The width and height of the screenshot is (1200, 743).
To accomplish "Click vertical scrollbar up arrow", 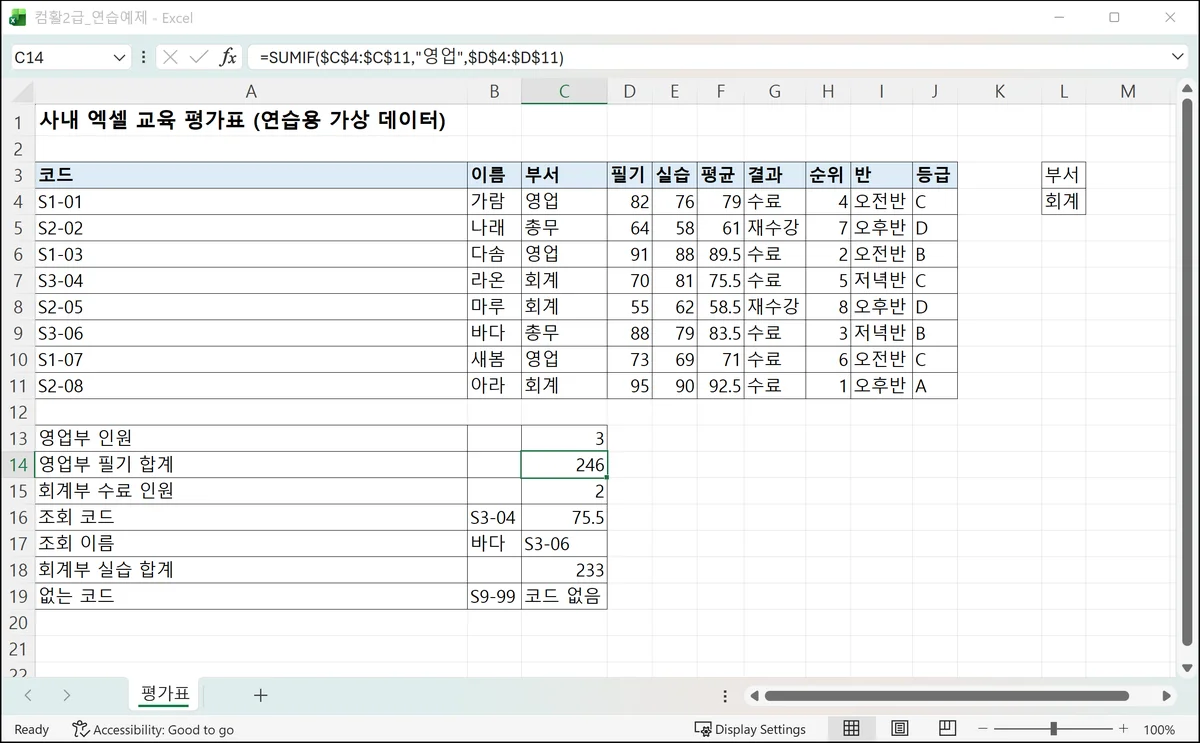I will click(x=1187, y=89).
